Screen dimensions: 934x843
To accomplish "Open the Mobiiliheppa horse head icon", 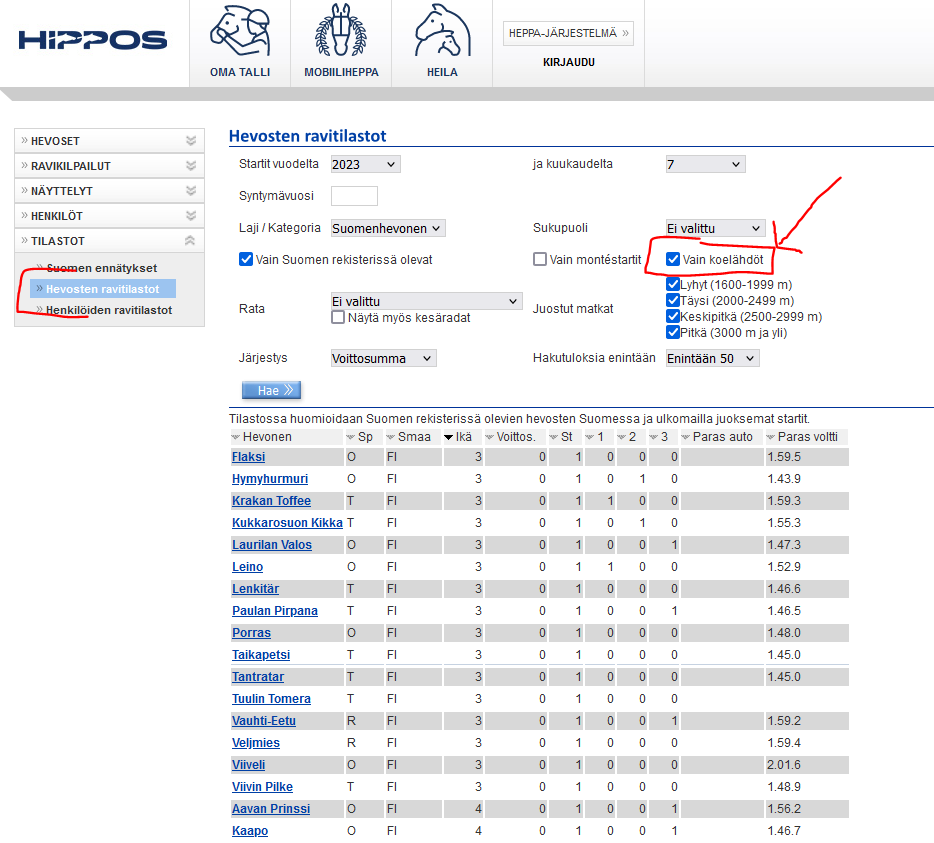I will click(x=341, y=30).
